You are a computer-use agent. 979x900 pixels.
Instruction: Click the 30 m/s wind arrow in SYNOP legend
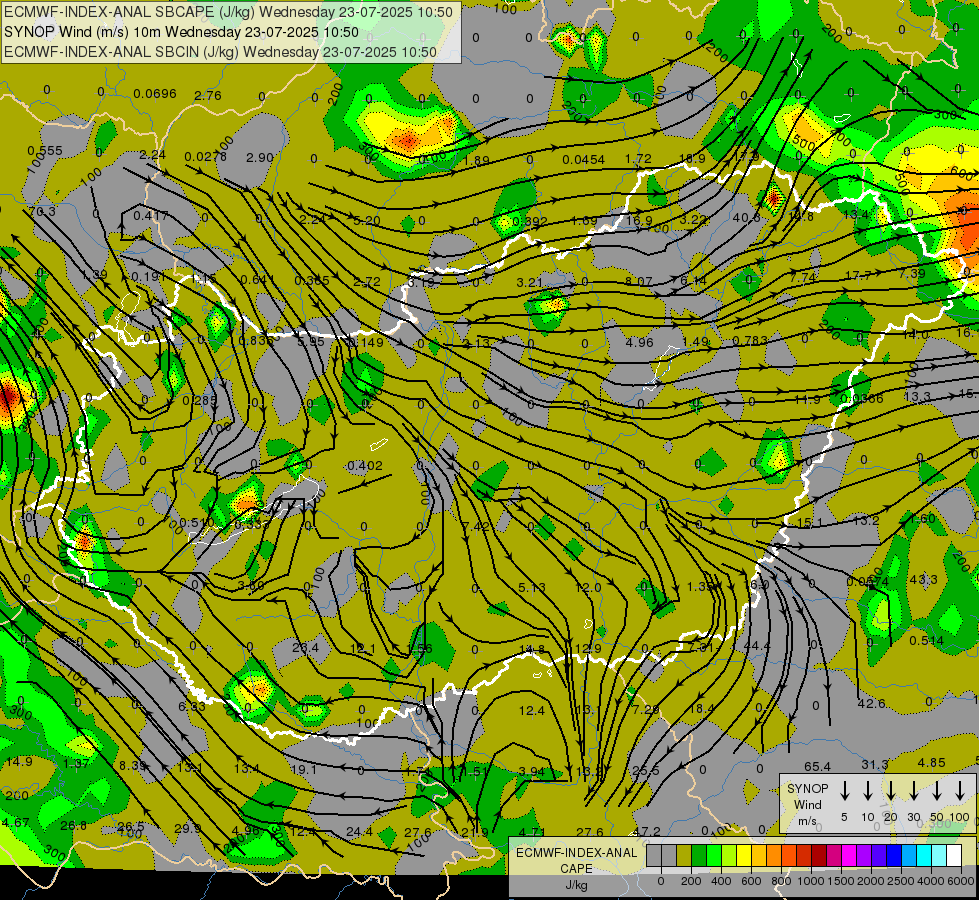click(914, 791)
